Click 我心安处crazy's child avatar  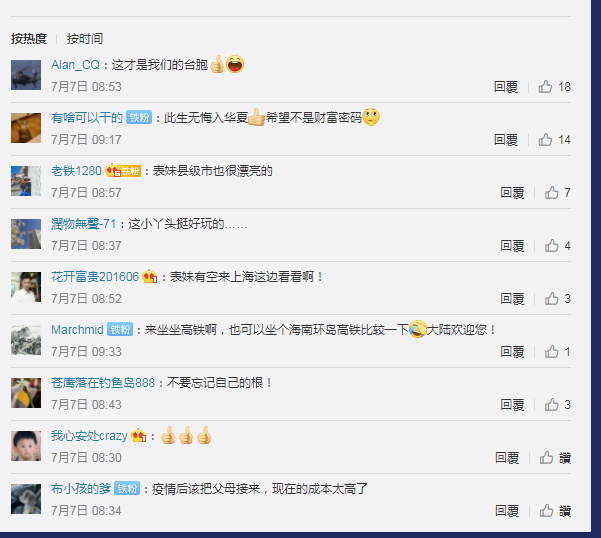[26, 446]
